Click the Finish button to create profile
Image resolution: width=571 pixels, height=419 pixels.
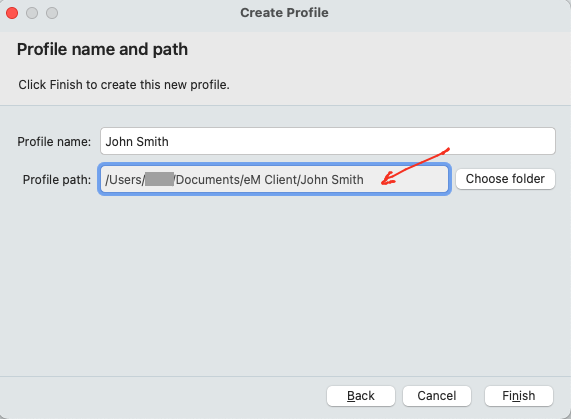[x=519, y=396]
